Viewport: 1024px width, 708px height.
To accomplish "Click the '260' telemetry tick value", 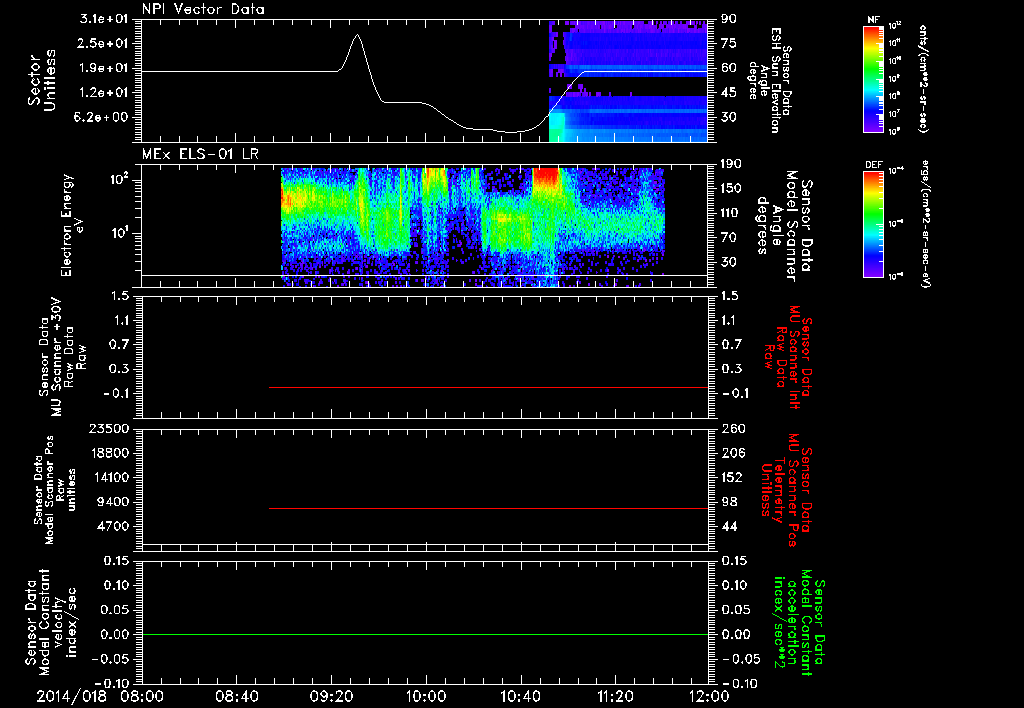I will click(733, 429).
